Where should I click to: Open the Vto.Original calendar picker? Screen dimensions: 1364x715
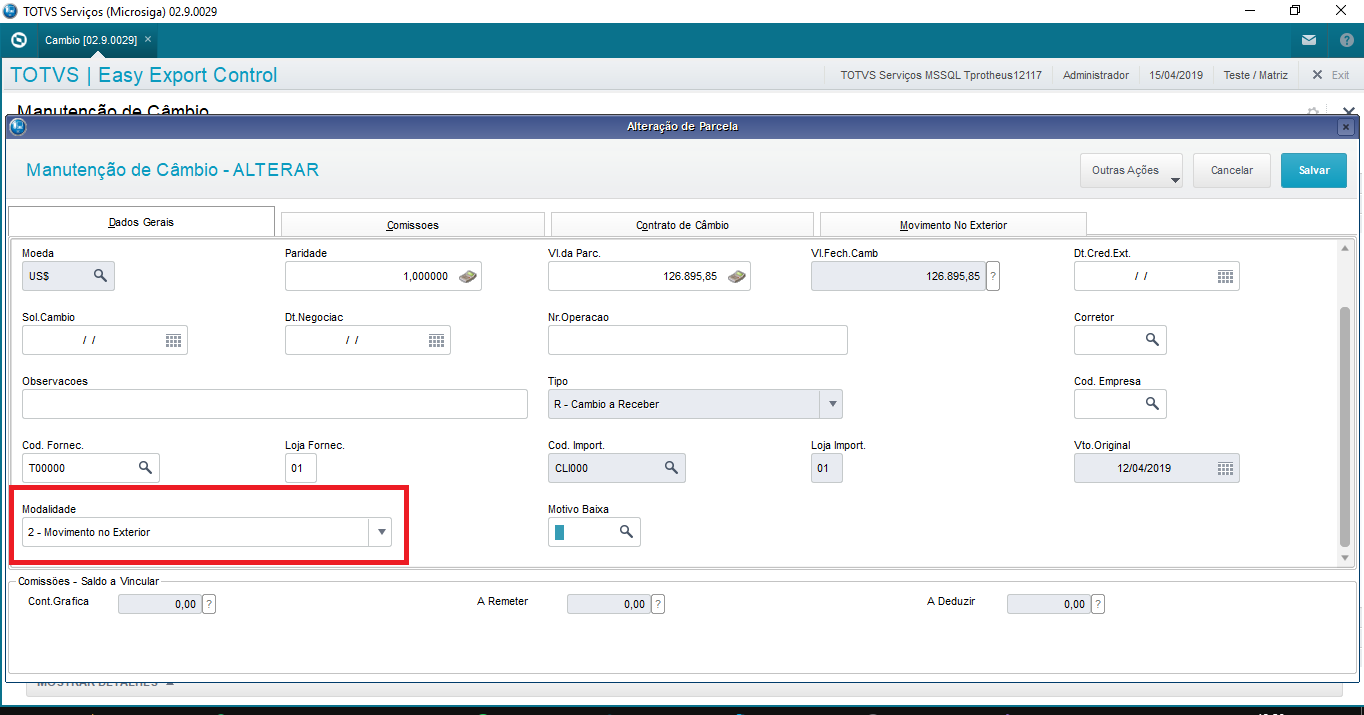pos(1225,468)
